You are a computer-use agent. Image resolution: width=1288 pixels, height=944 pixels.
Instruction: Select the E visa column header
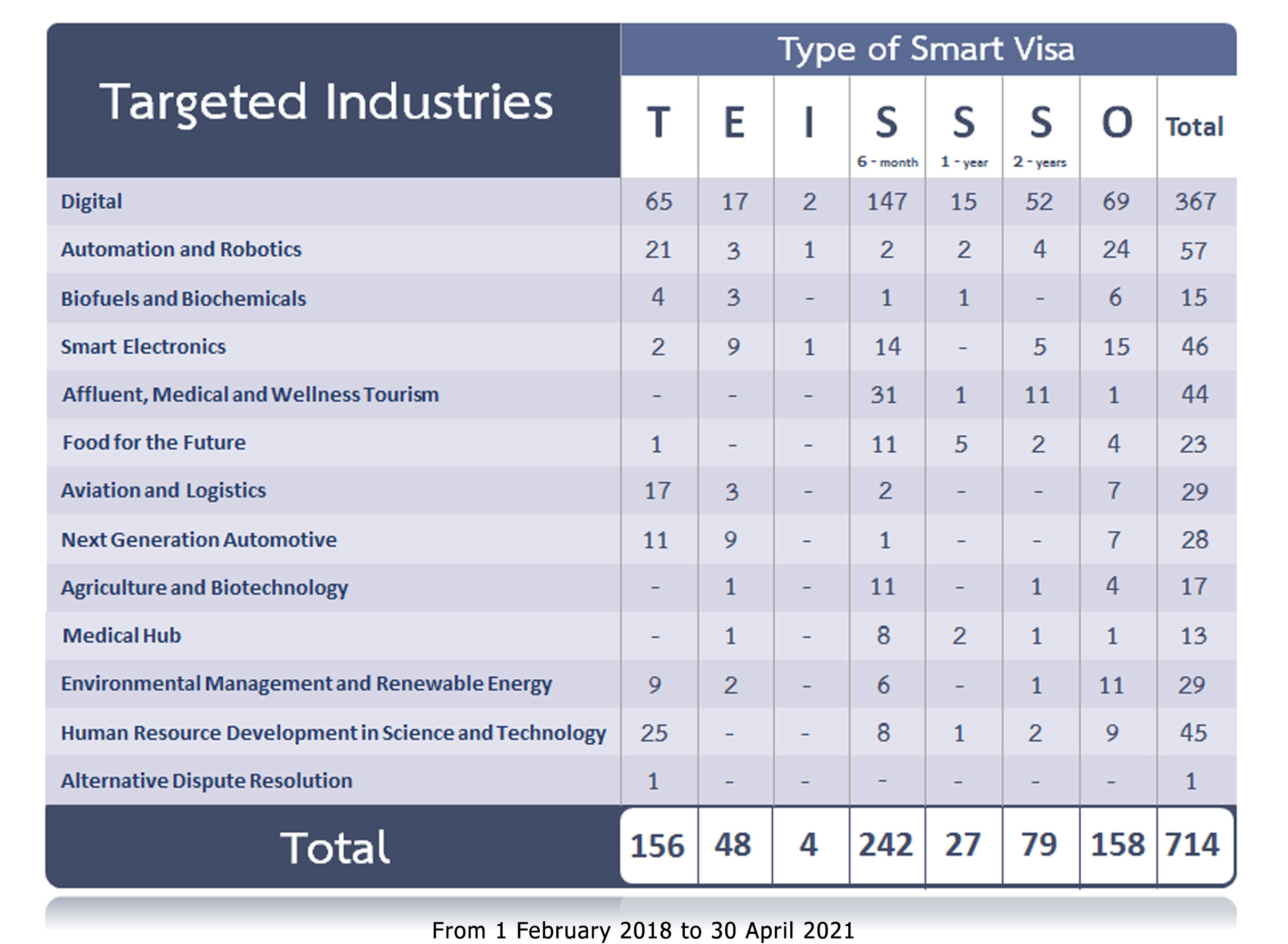pyautogui.click(x=734, y=123)
